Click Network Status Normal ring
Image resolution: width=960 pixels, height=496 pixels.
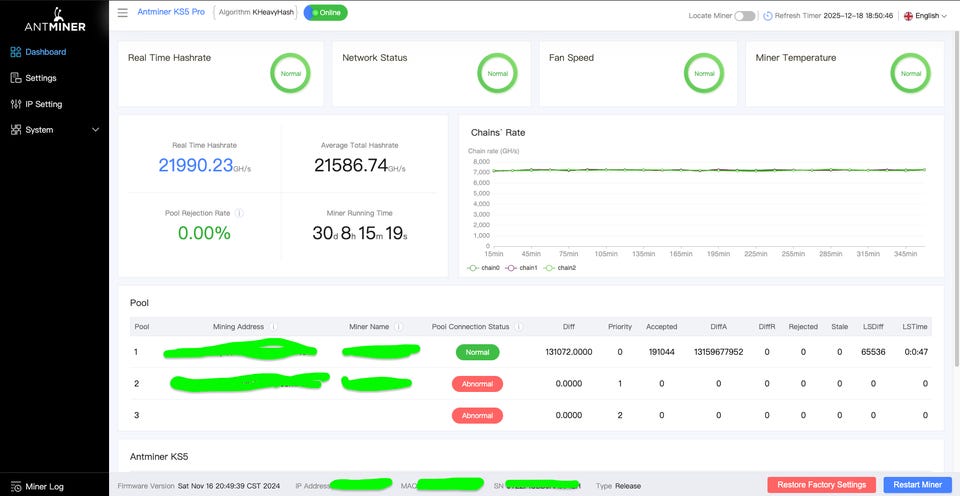pyautogui.click(x=497, y=73)
